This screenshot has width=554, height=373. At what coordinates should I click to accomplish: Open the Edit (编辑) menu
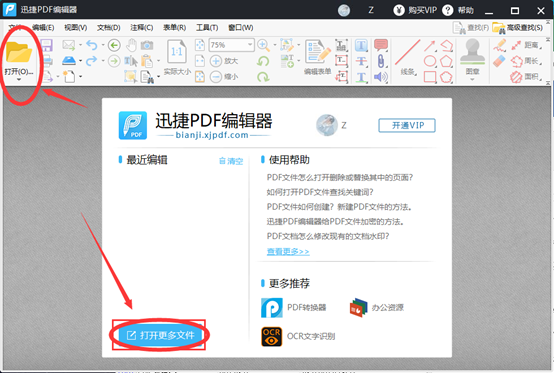tap(43, 28)
